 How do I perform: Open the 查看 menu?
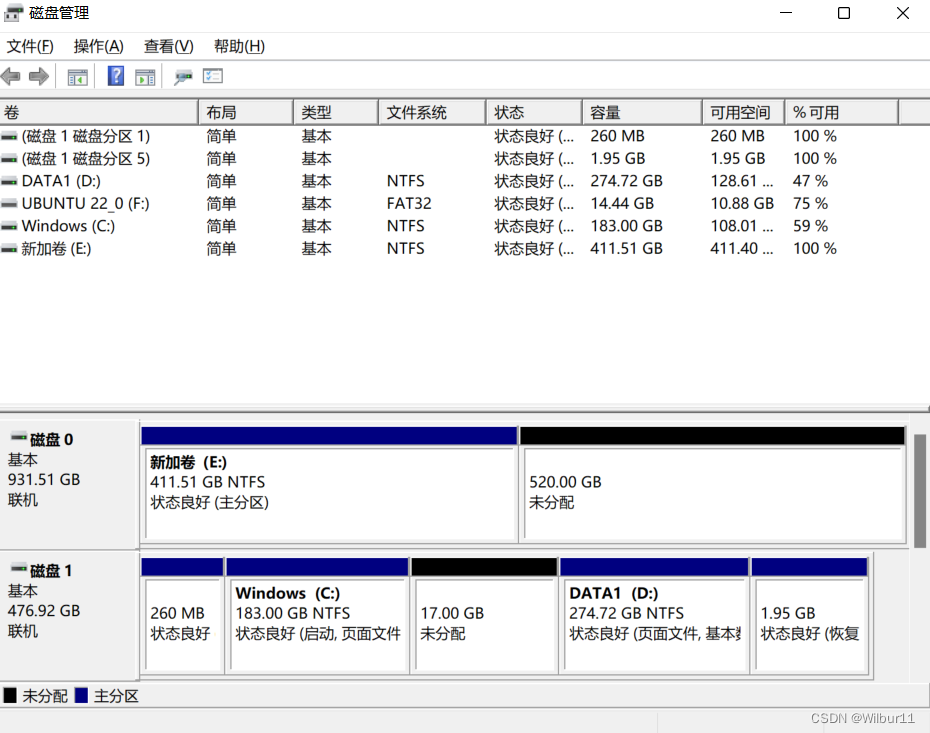(166, 46)
